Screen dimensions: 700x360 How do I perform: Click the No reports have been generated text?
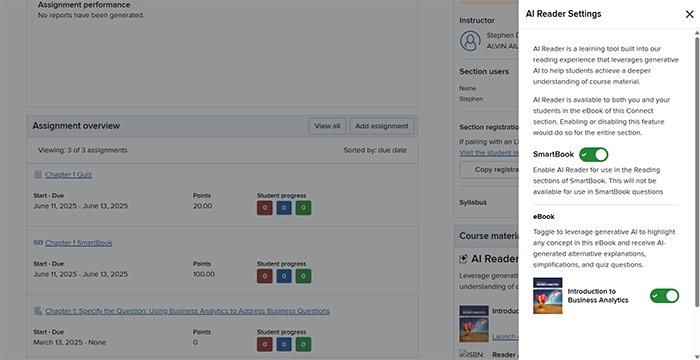point(91,15)
